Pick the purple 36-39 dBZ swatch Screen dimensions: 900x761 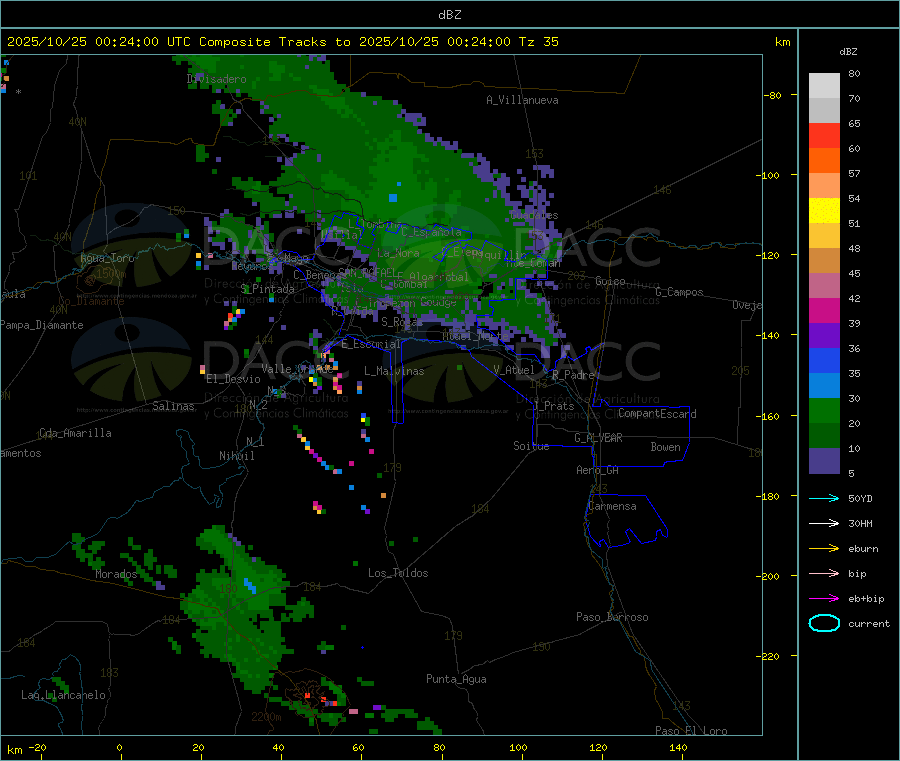824,336
